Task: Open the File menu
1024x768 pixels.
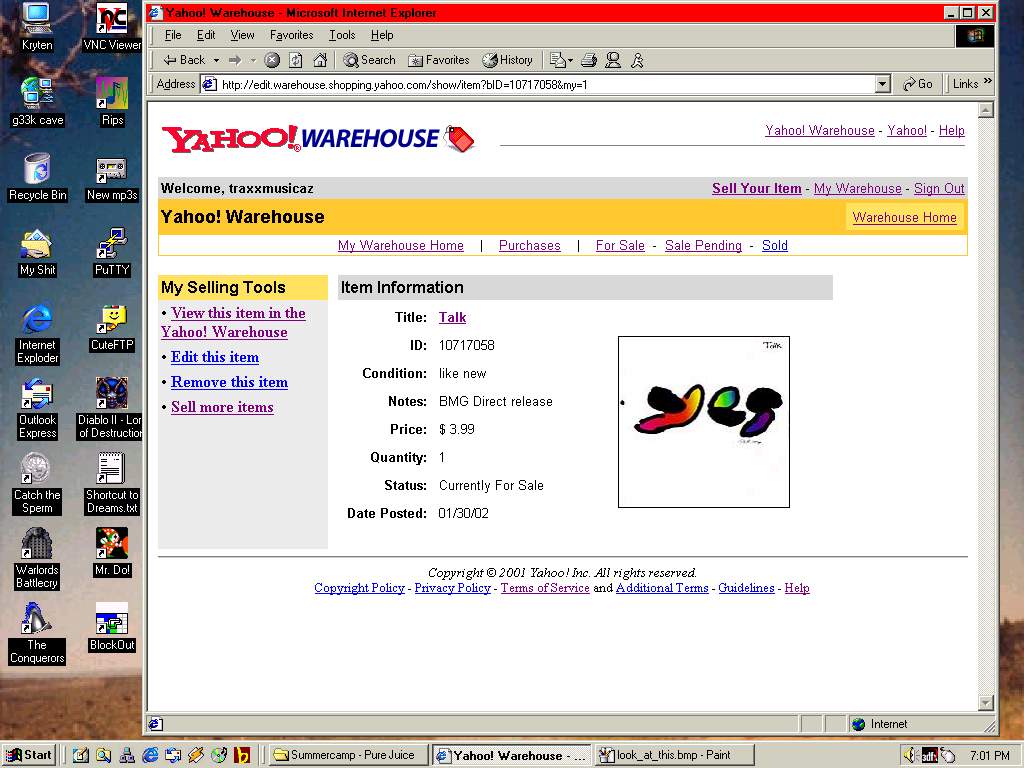Action: (173, 35)
